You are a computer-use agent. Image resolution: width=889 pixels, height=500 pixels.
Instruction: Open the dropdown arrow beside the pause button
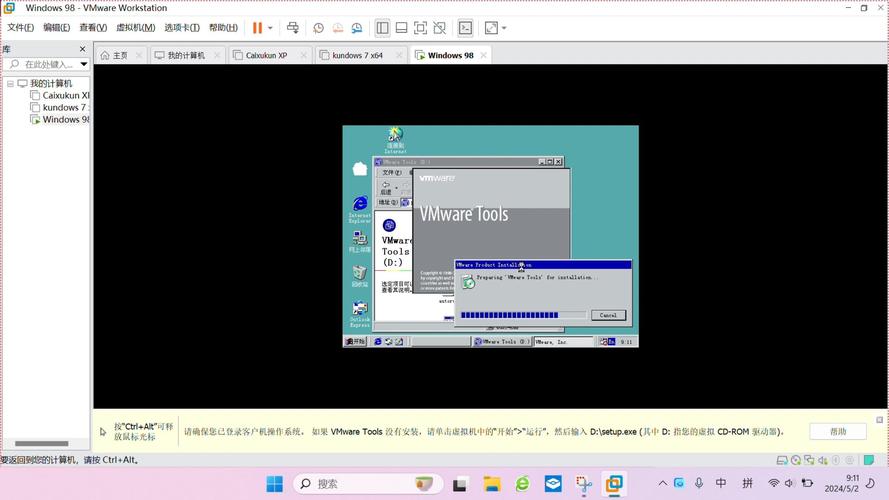tap(270, 28)
